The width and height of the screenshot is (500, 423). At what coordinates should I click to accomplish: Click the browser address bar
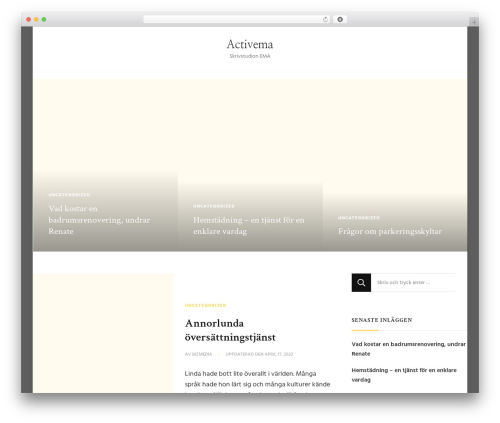click(x=237, y=19)
